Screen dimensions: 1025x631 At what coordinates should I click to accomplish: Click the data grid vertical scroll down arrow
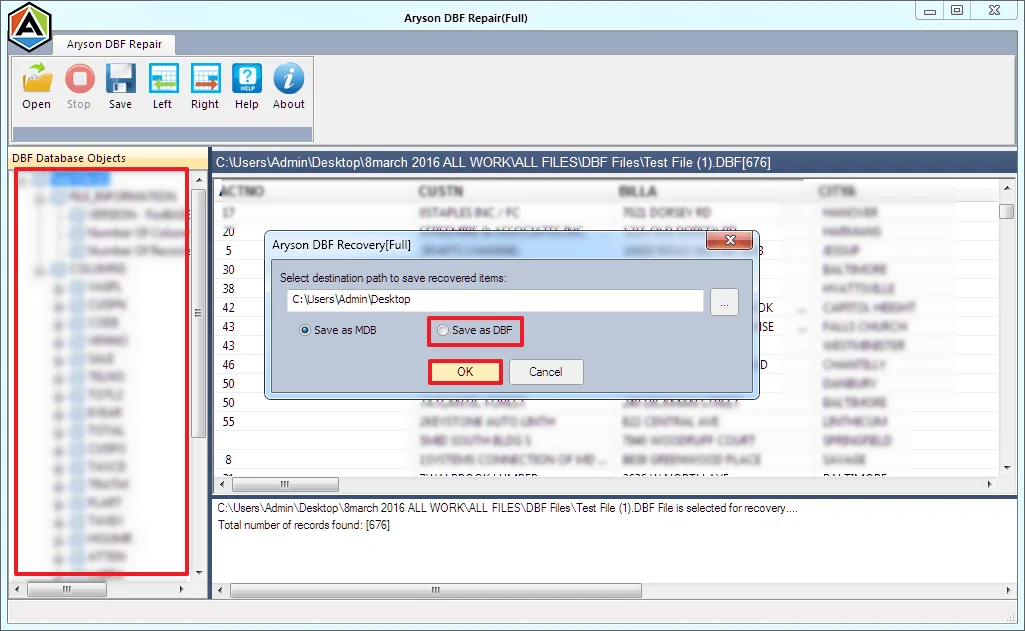click(1007, 468)
